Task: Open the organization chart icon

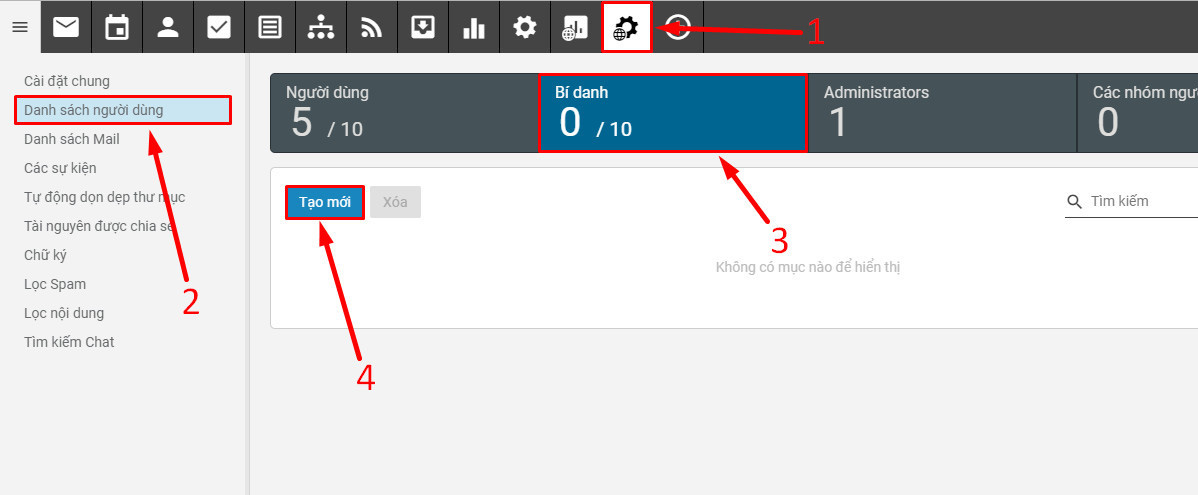Action: pyautogui.click(x=321, y=28)
